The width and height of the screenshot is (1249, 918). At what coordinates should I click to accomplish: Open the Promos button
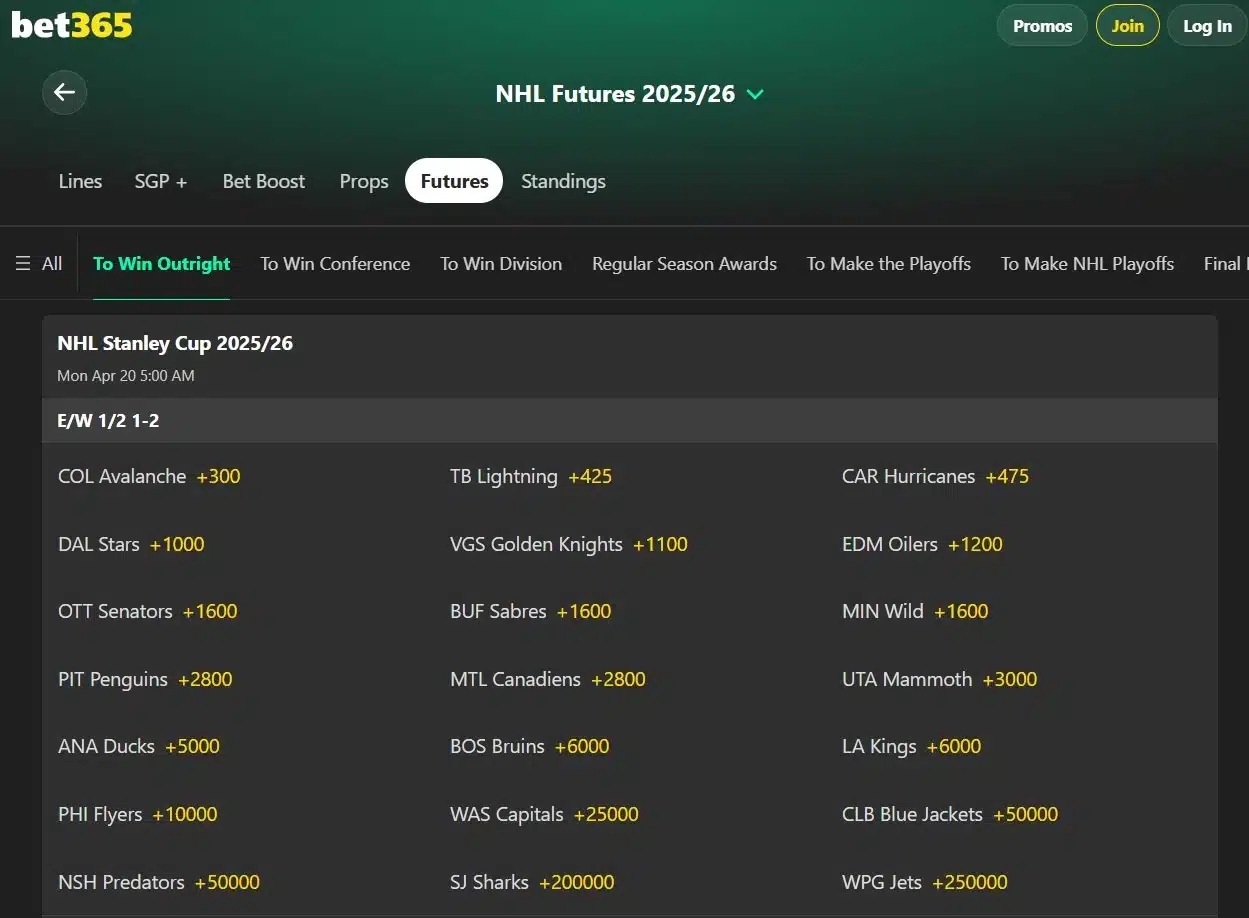click(1041, 25)
